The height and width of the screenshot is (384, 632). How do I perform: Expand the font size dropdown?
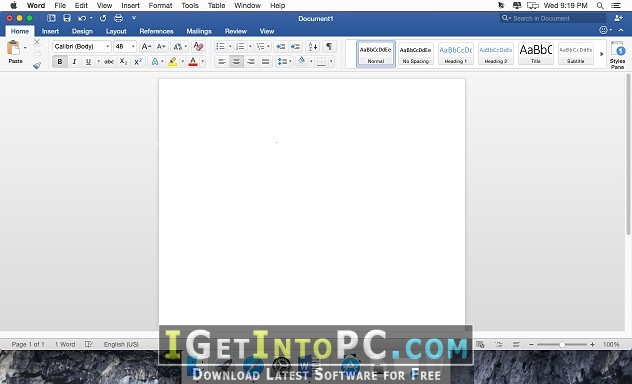click(x=133, y=46)
